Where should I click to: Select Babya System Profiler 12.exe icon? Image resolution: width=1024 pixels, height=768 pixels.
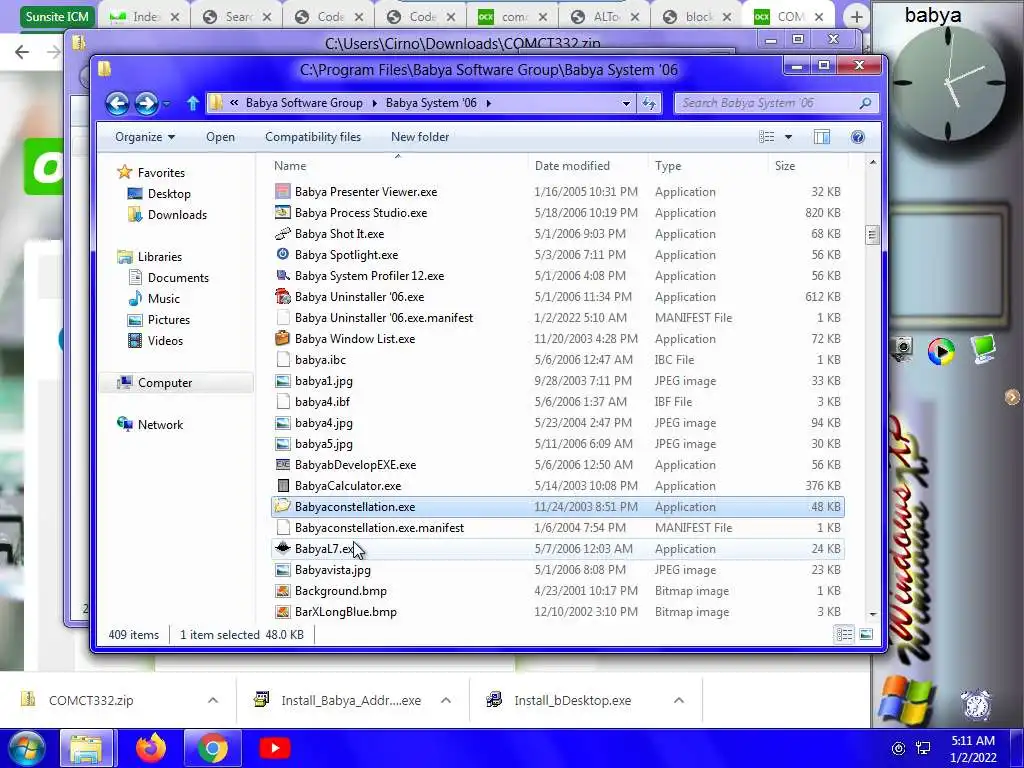click(x=283, y=276)
